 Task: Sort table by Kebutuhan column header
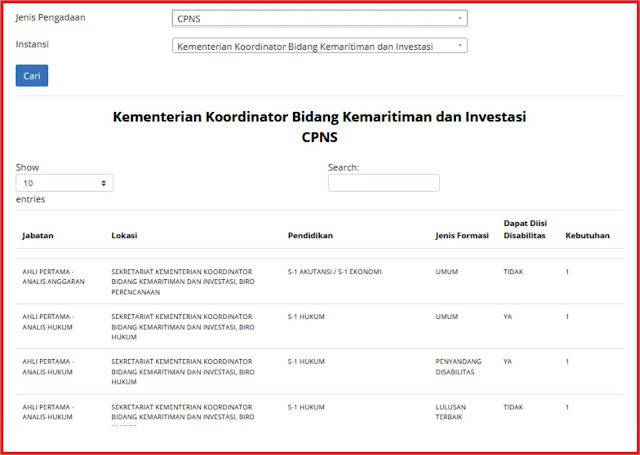coord(587,236)
